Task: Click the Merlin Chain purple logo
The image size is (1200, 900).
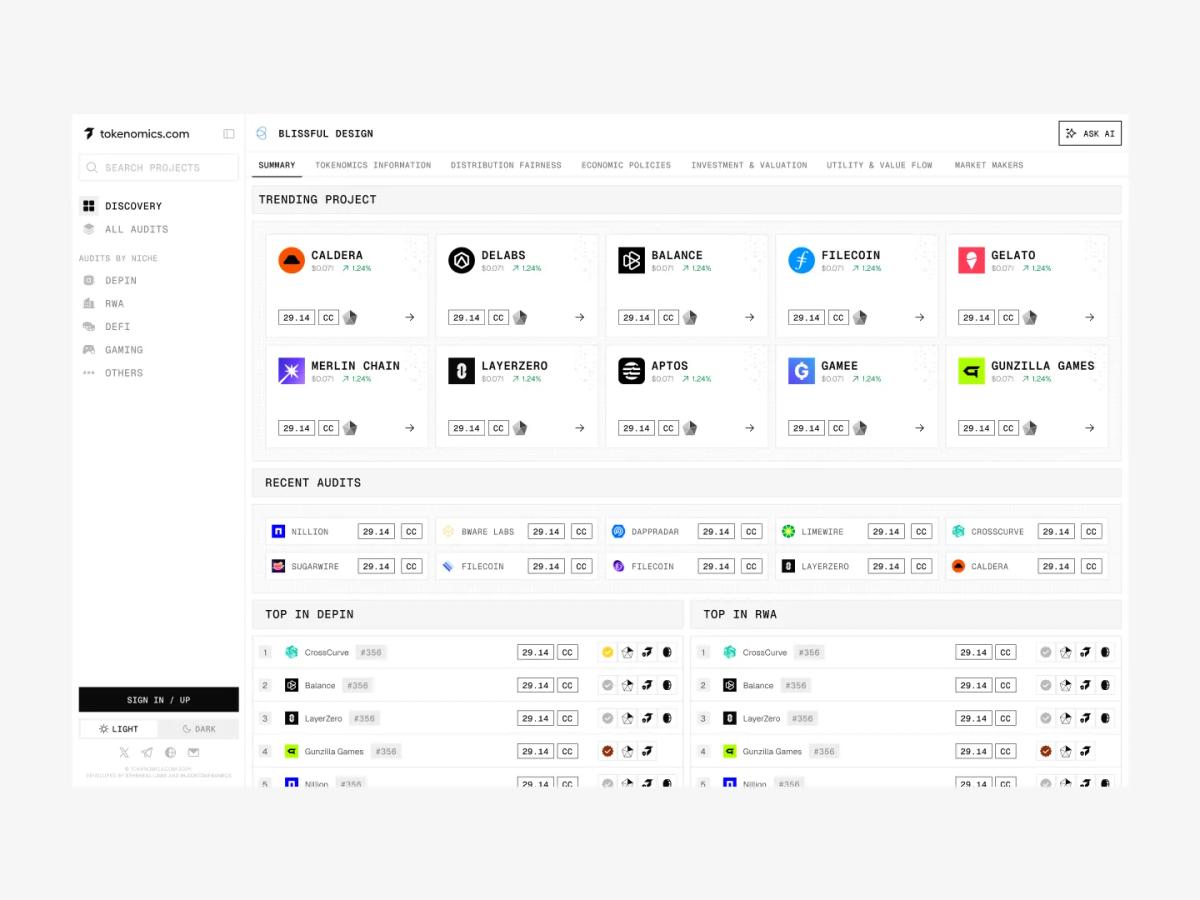Action: (291, 371)
